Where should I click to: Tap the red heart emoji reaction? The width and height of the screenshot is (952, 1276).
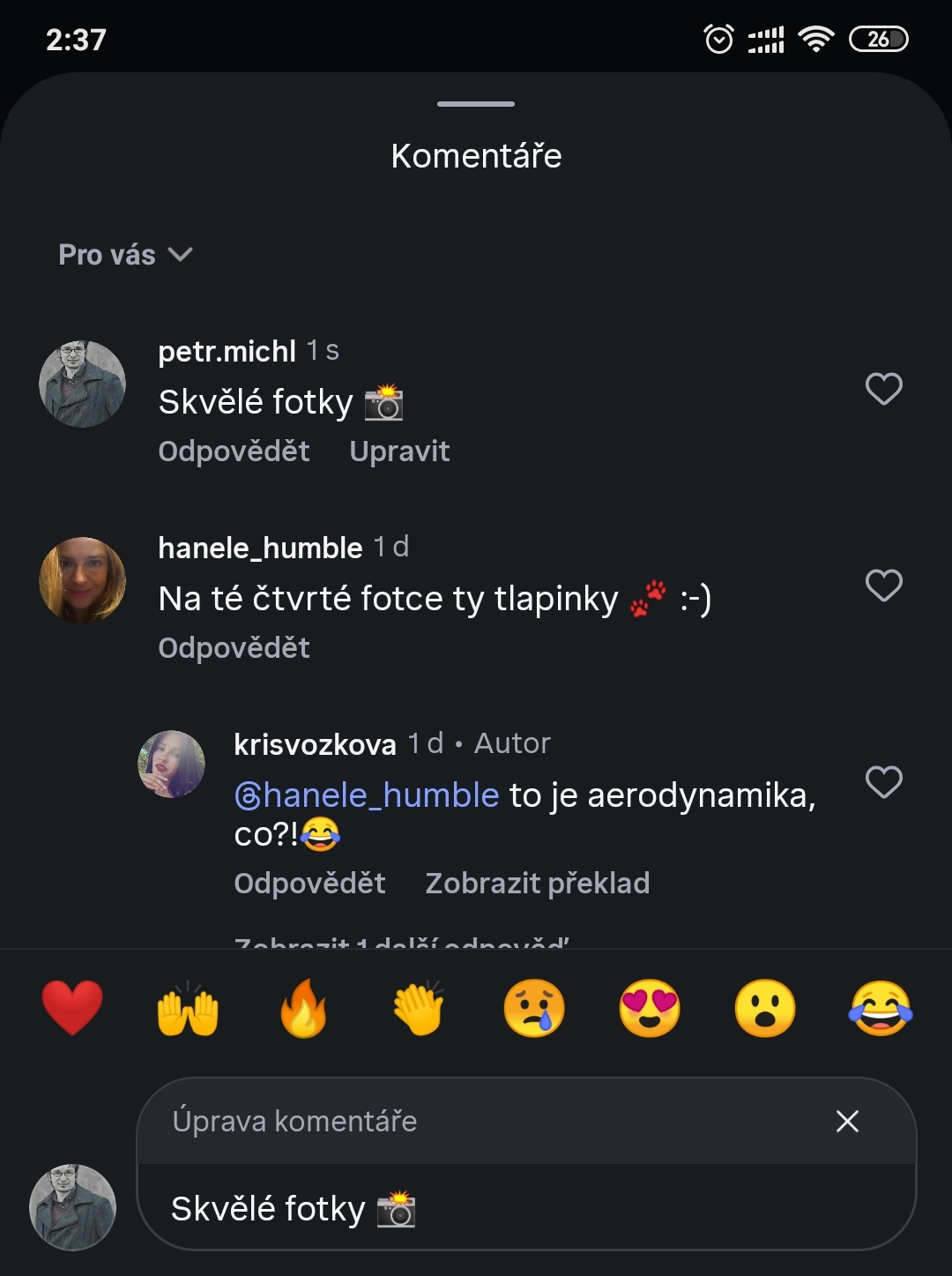coord(72,1008)
